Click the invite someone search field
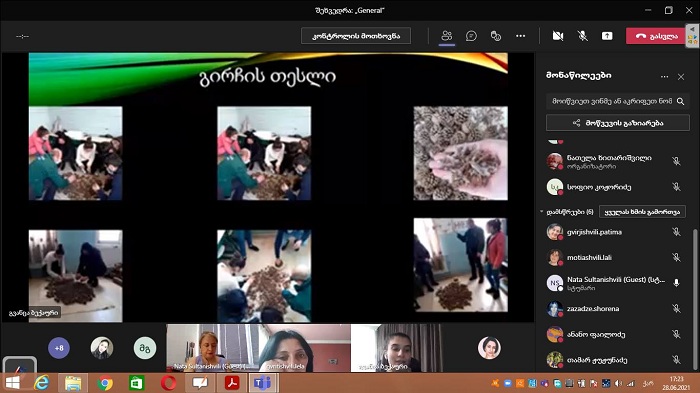The width and height of the screenshot is (700, 393). (617, 101)
